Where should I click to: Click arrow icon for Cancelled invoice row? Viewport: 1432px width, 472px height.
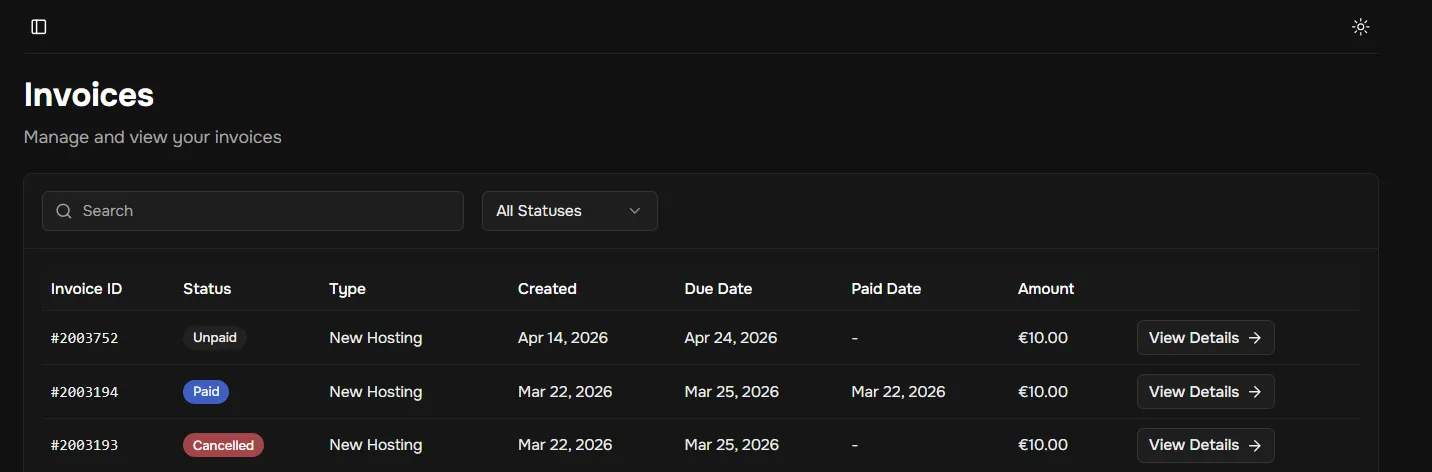click(x=1255, y=445)
